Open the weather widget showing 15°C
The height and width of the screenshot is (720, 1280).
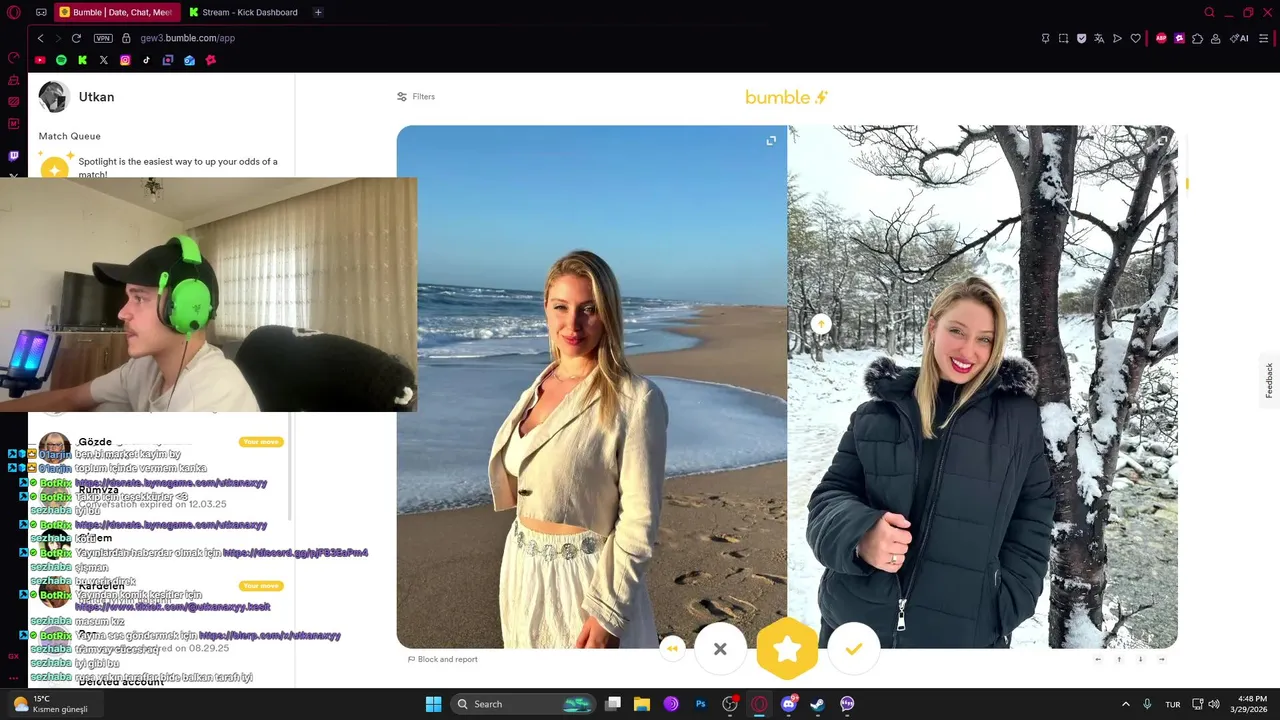point(50,704)
